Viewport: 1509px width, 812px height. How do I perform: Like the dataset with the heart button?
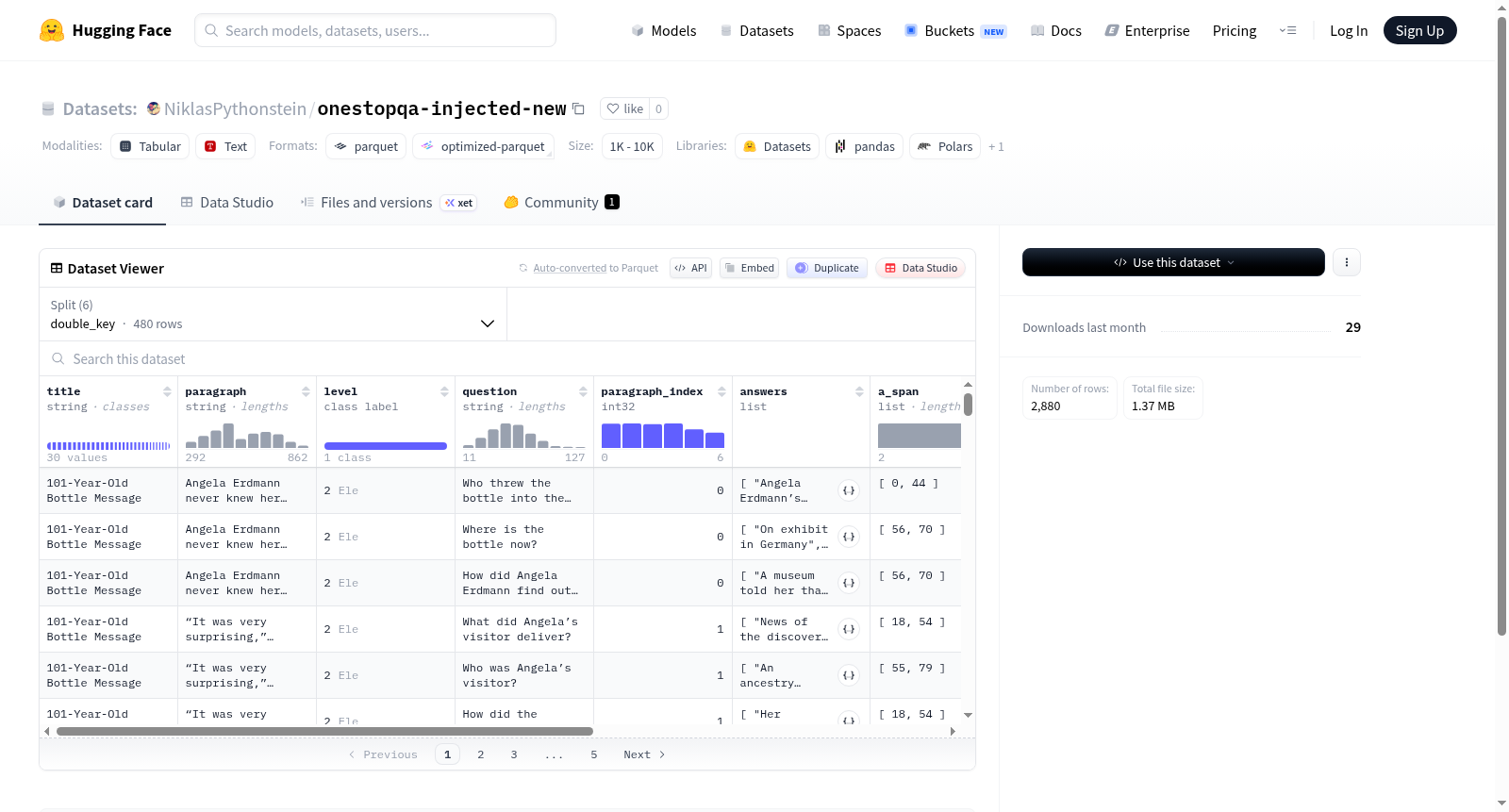tap(624, 108)
